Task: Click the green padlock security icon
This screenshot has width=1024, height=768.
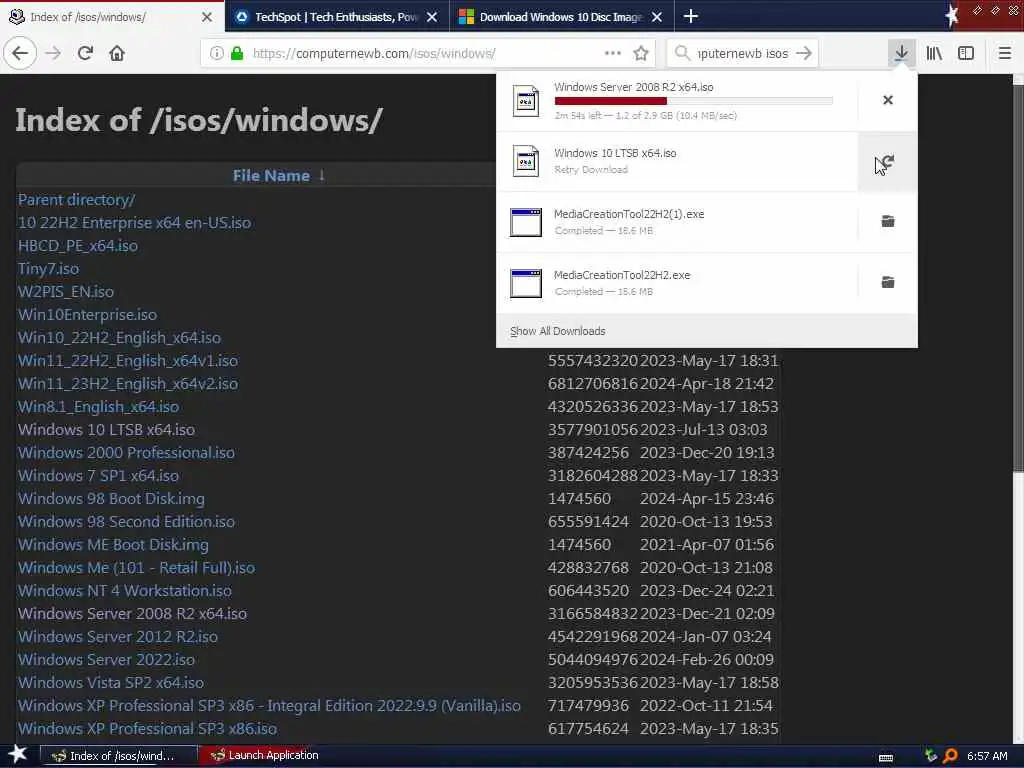Action: (x=237, y=54)
